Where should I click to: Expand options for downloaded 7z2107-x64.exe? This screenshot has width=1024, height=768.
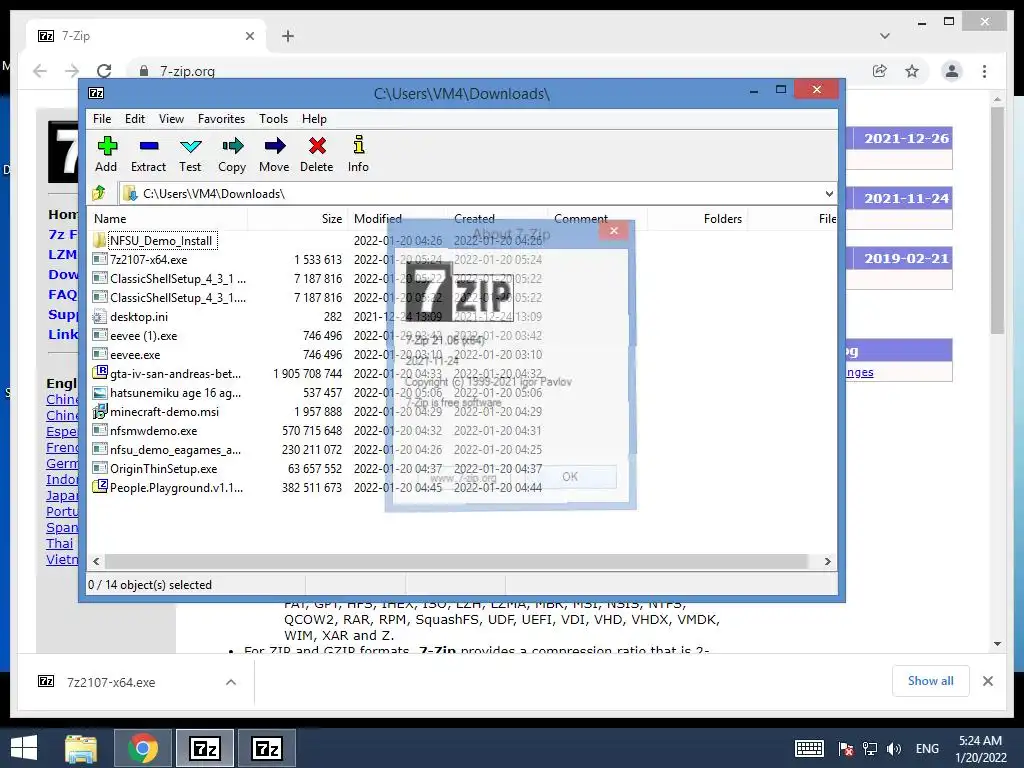(231, 682)
